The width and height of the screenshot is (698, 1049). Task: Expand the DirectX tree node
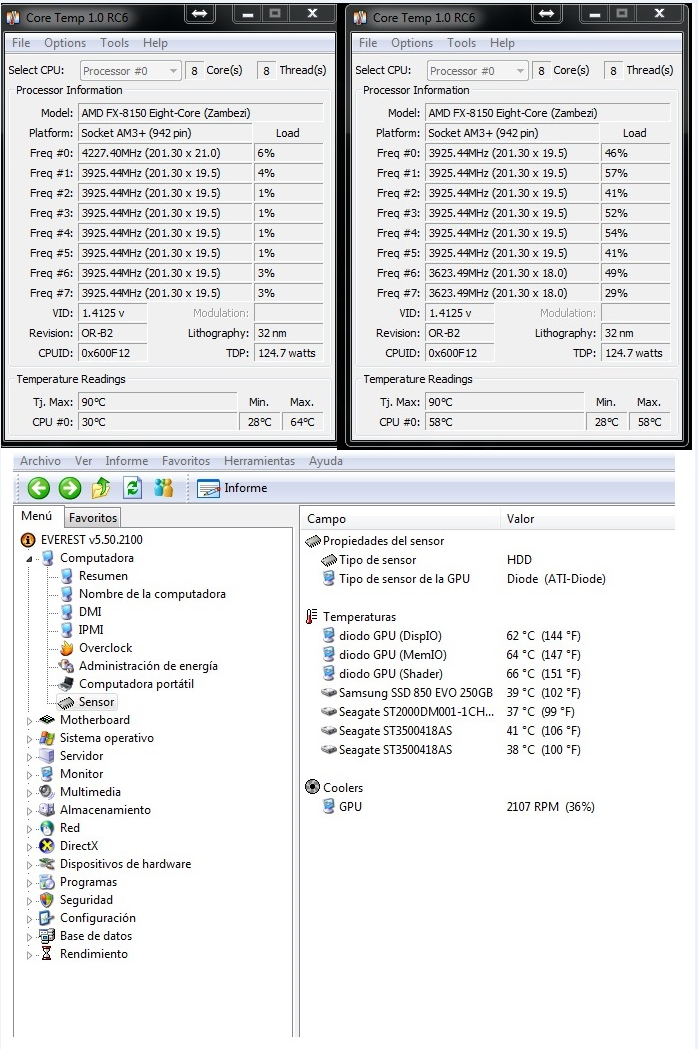pos(29,848)
